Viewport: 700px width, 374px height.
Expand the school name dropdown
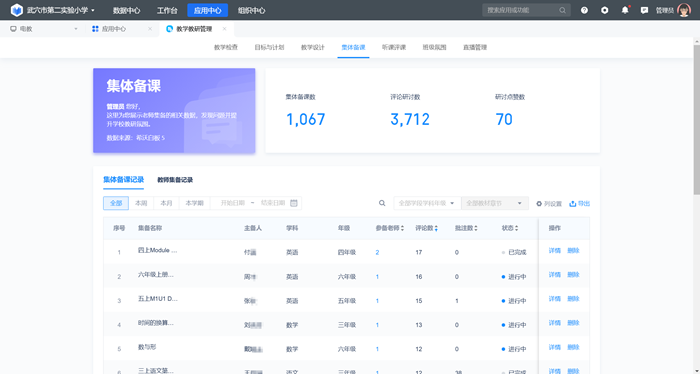point(93,10)
